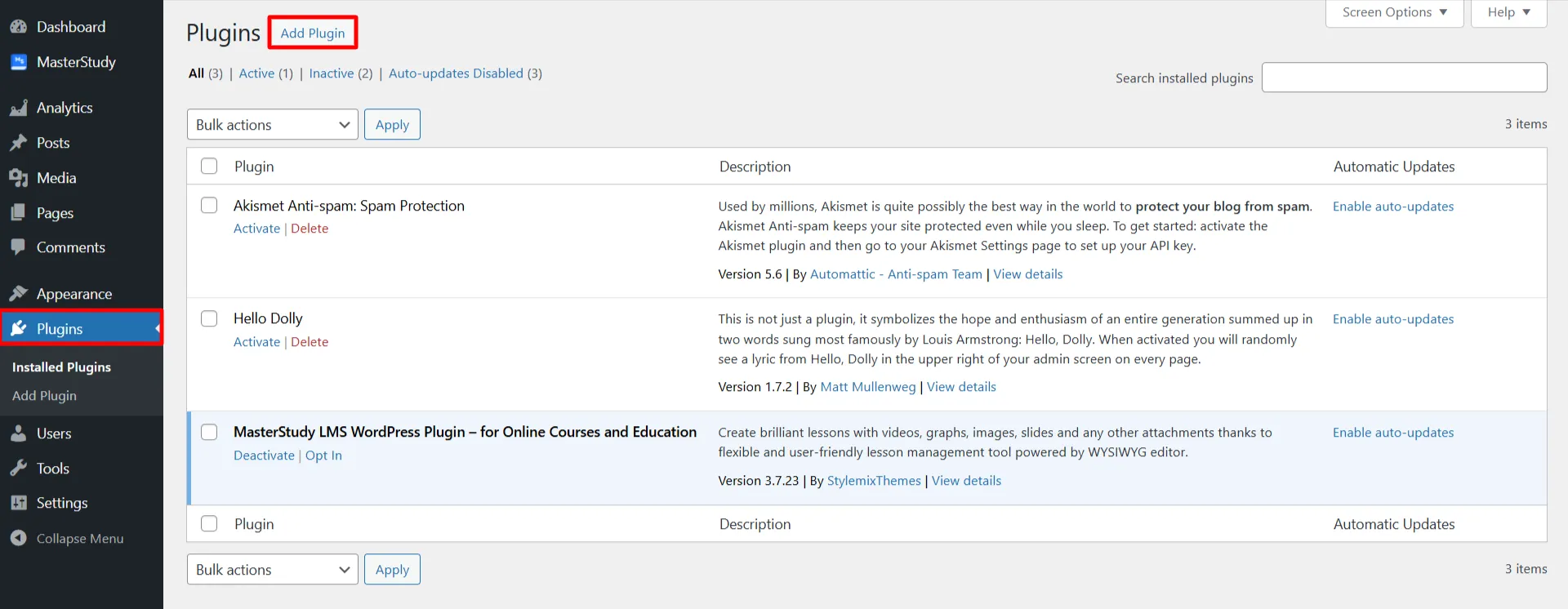Image resolution: width=1568 pixels, height=609 pixels.
Task: Filter plugins by Auto-updates Disabled
Action: pyautogui.click(x=456, y=73)
